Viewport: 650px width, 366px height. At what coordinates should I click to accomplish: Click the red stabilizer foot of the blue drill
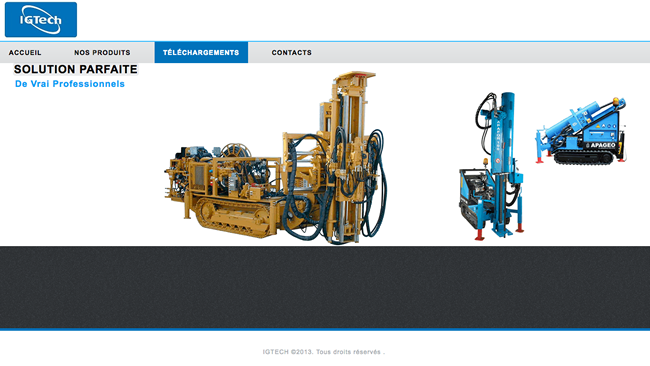[x=479, y=235]
